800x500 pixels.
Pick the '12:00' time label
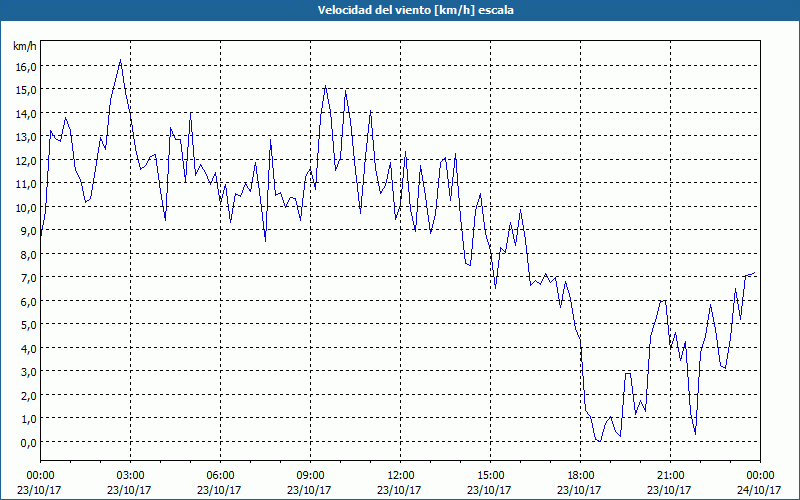[401, 476]
